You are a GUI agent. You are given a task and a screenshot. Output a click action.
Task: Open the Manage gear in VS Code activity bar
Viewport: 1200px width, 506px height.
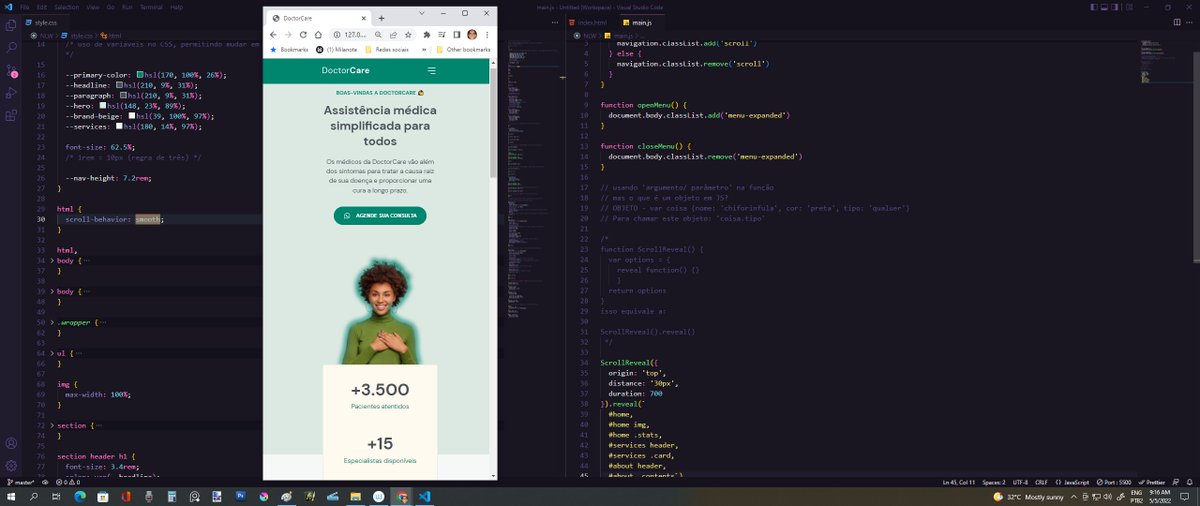pyautogui.click(x=10, y=466)
